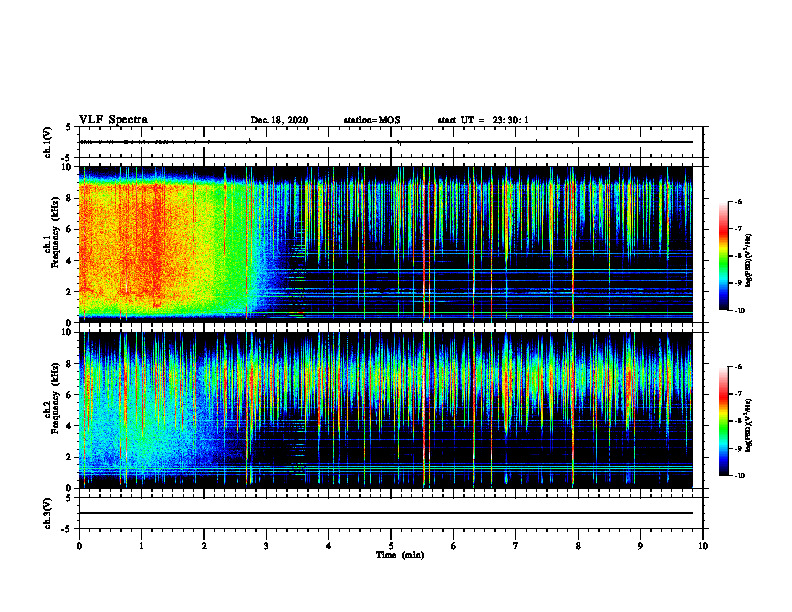Click the time axis tick label "7"
Viewport: 792px width, 612px height.
pos(516,546)
